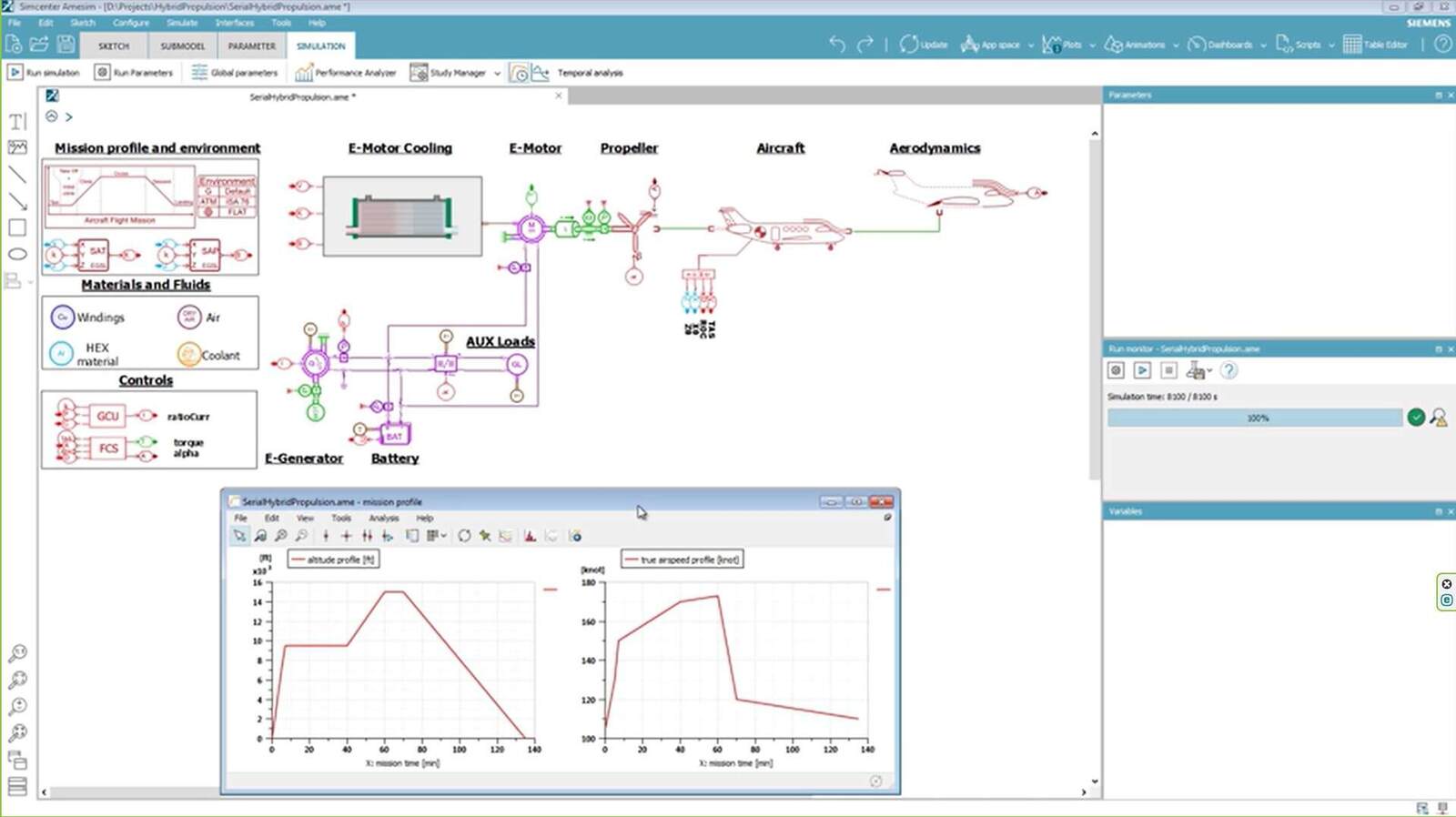Click the redo arrow icon

pos(865,44)
